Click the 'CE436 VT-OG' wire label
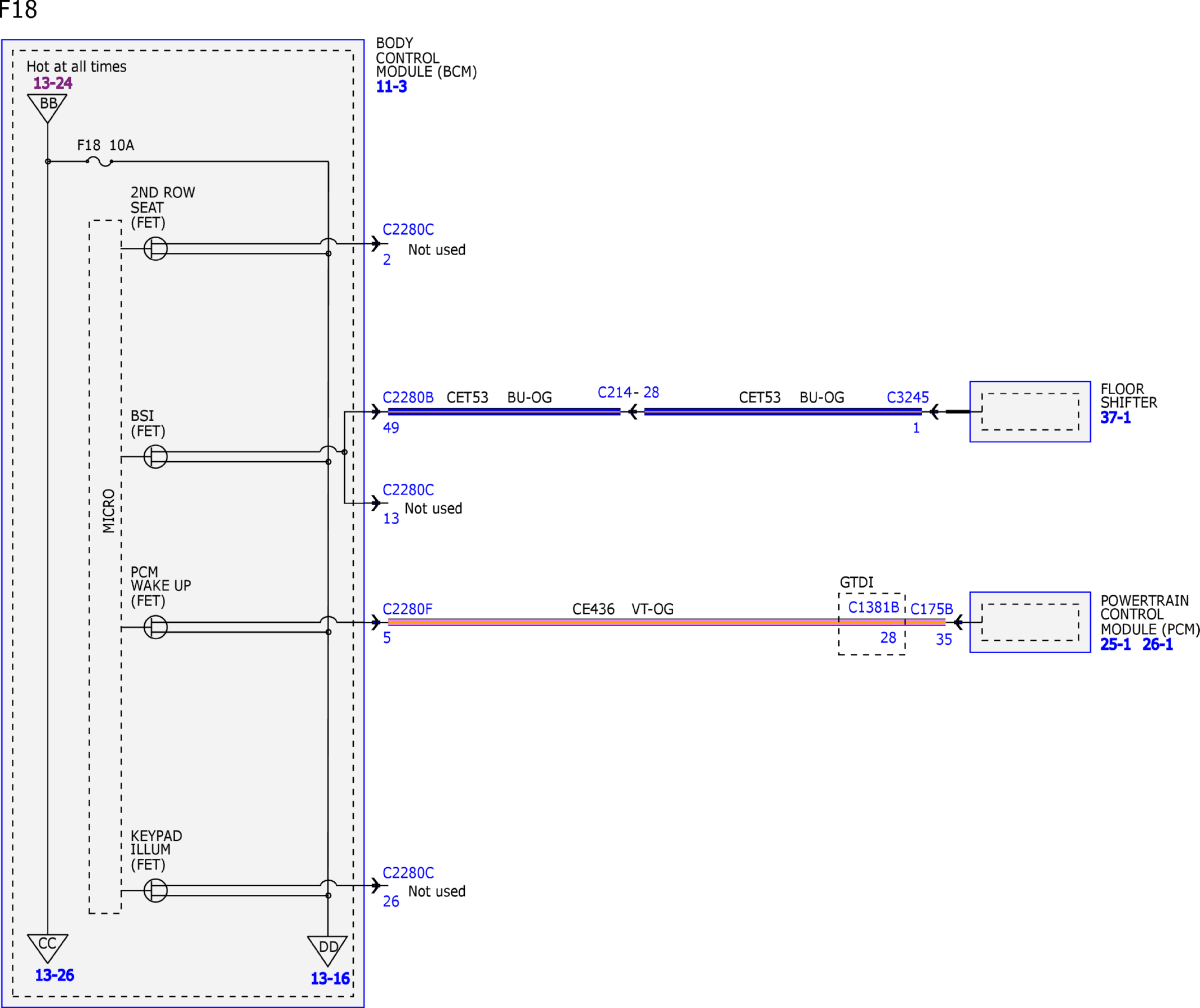 coord(623,609)
